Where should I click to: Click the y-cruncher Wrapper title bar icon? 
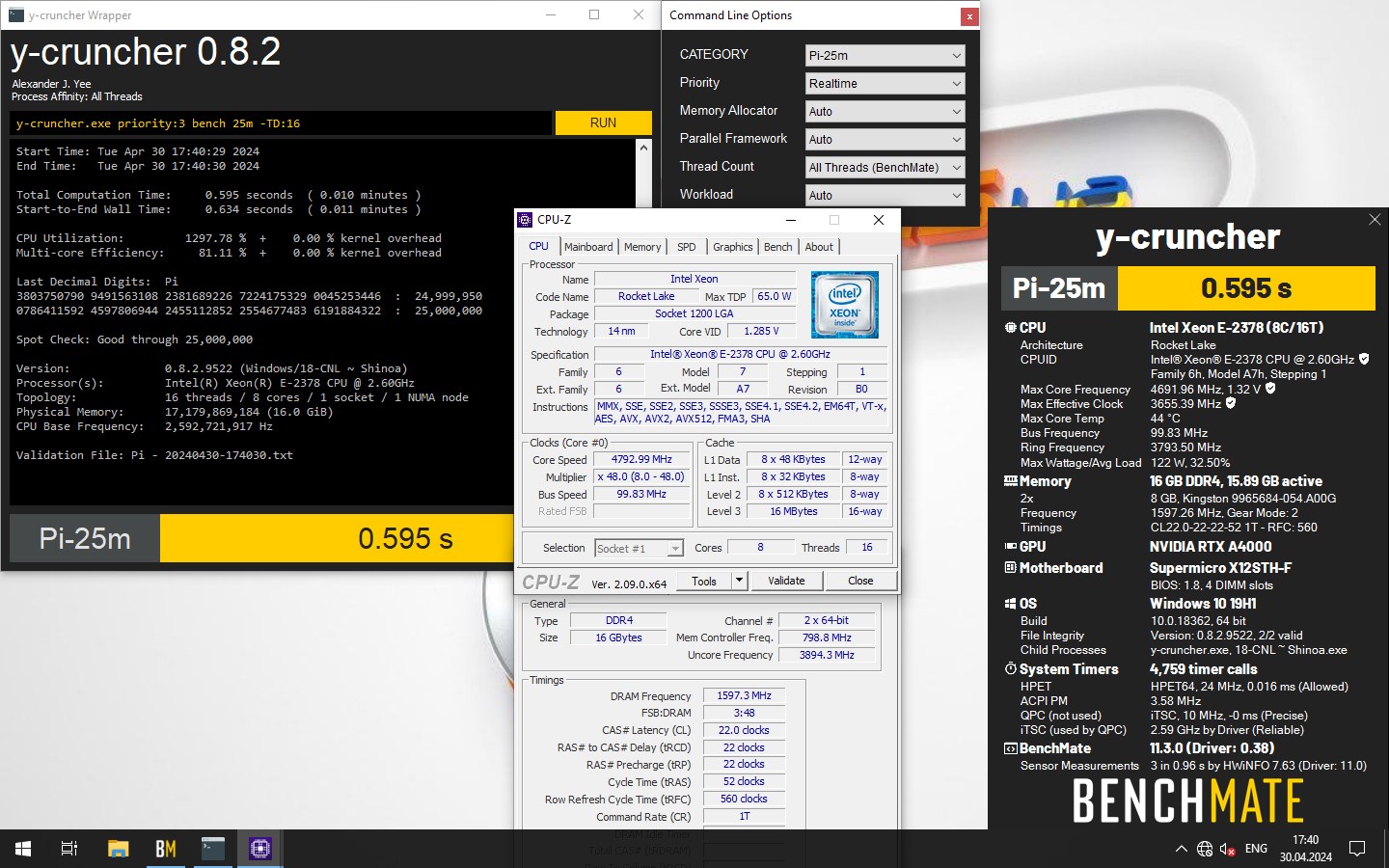click(15, 14)
